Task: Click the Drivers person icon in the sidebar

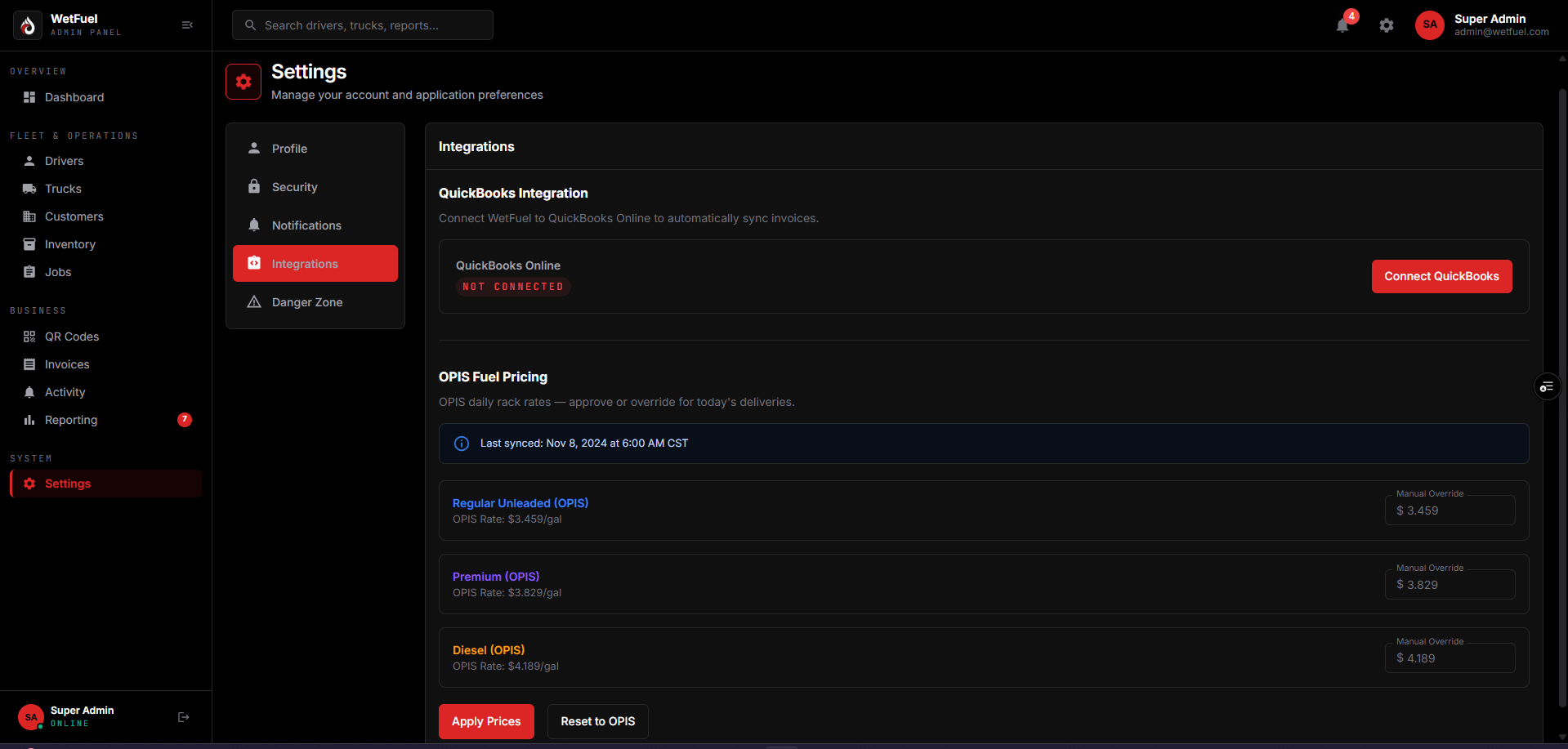Action: (29, 161)
